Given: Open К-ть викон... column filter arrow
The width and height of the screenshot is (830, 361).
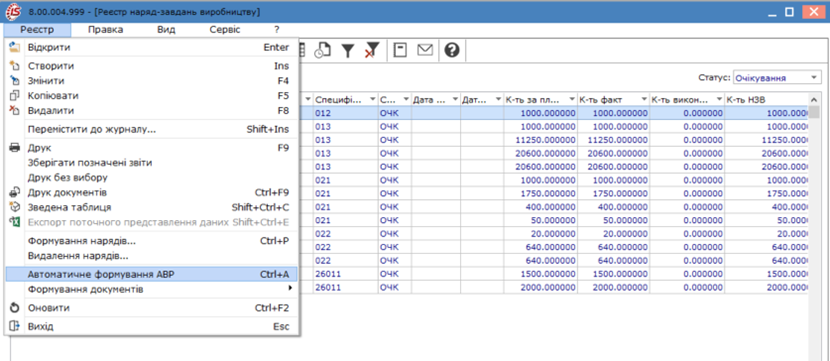Looking at the screenshot, I should coord(719,100).
